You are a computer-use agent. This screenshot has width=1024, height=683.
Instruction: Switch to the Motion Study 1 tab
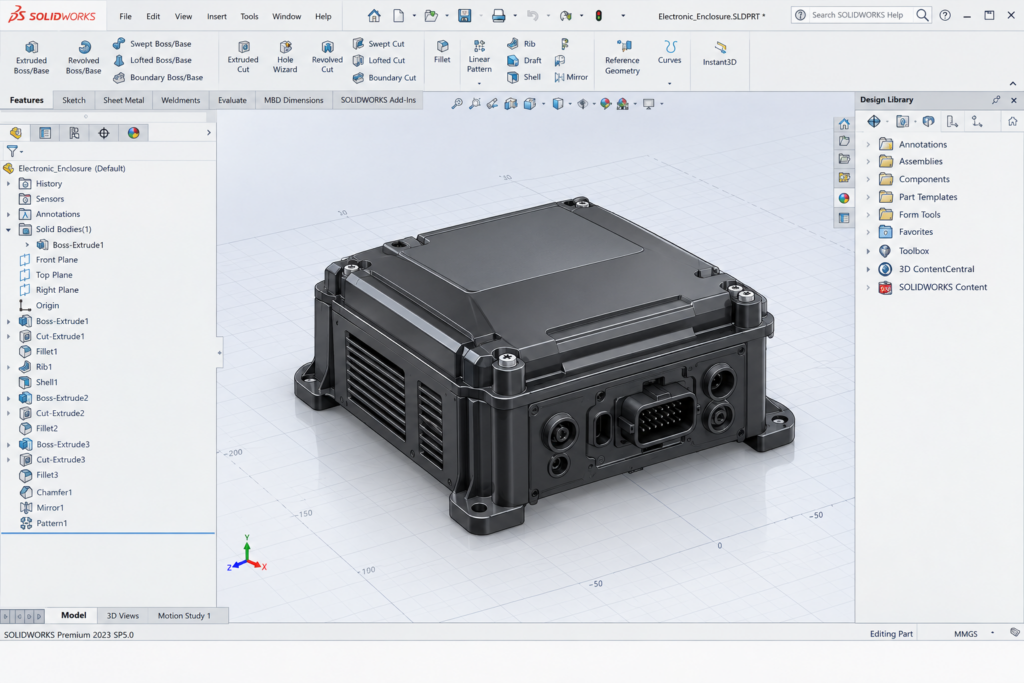coord(184,615)
